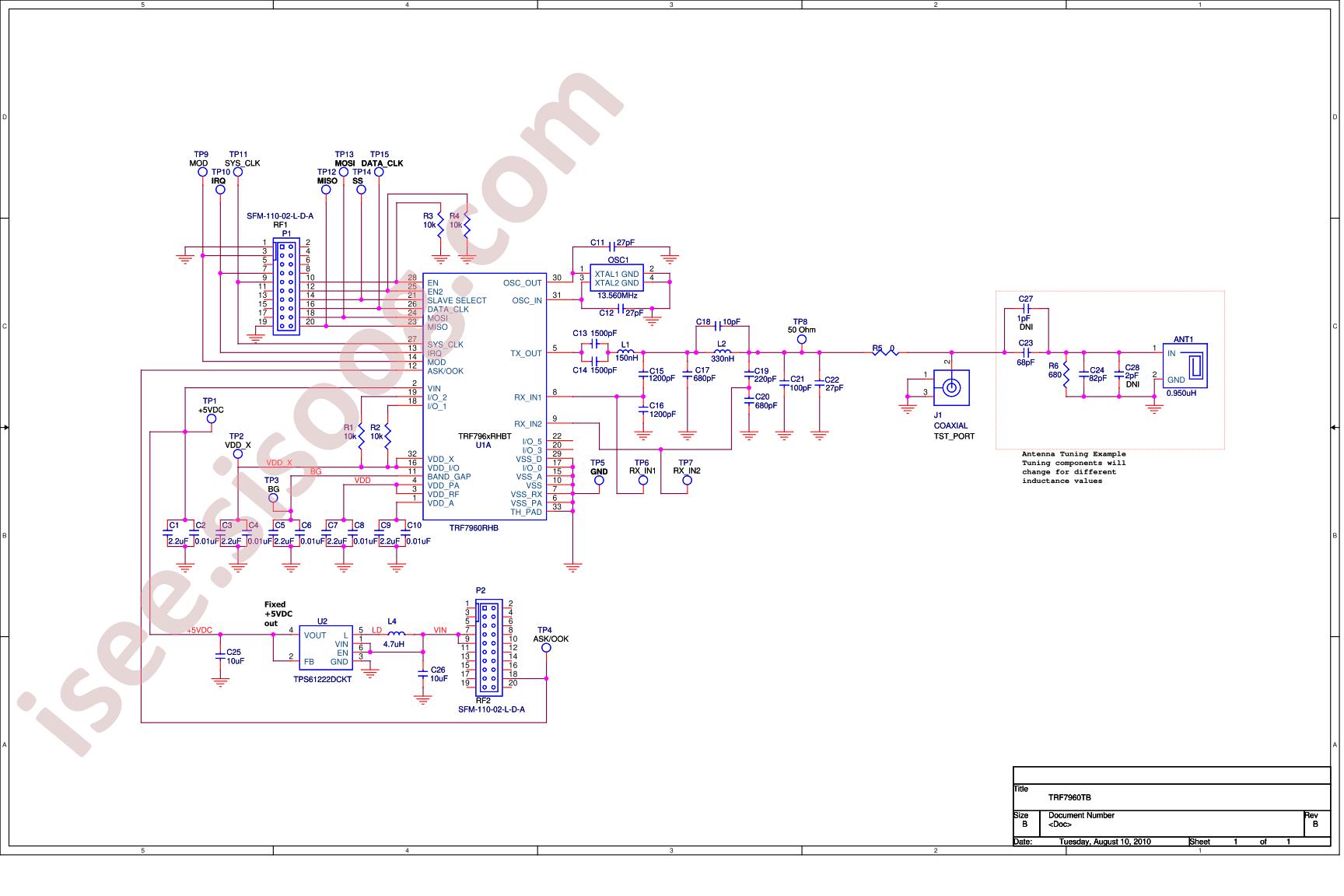
Task: Click the Antenna Tuning Example note
Action: [x=1073, y=467]
